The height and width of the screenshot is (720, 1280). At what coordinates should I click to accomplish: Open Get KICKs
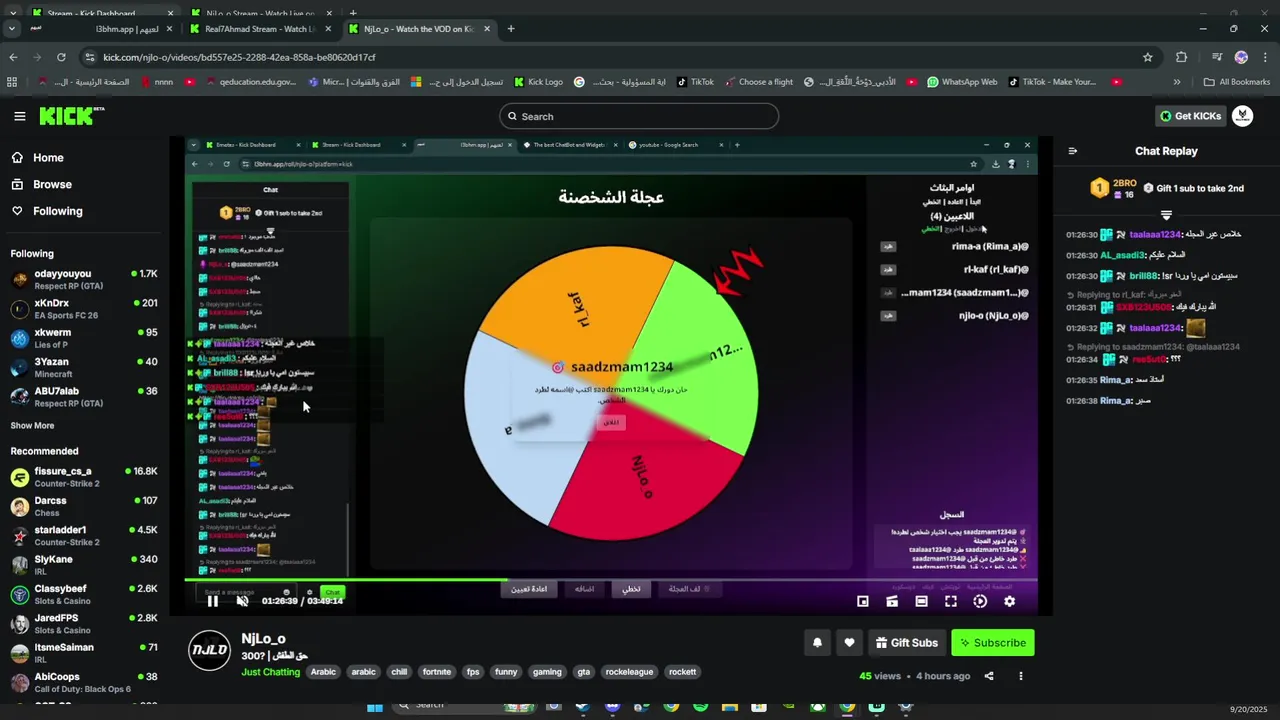click(x=1190, y=116)
